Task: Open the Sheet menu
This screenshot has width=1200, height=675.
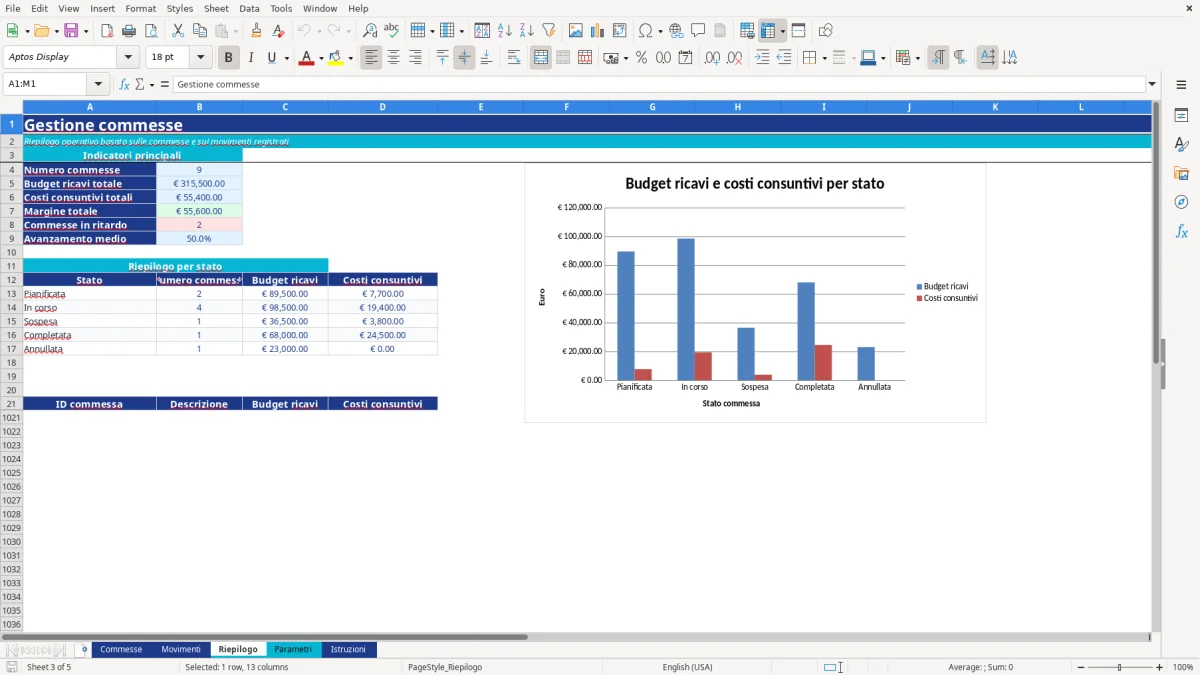Action: click(x=216, y=8)
